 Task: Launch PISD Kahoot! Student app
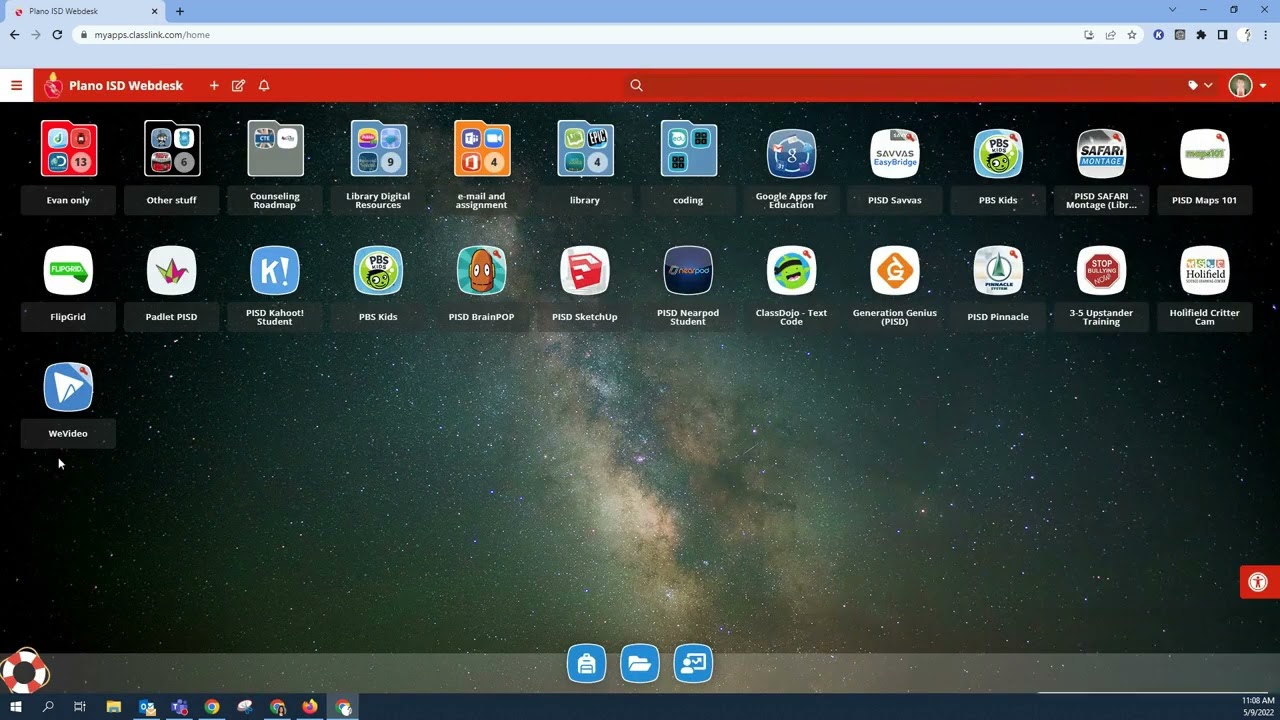click(x=275, y=271)
